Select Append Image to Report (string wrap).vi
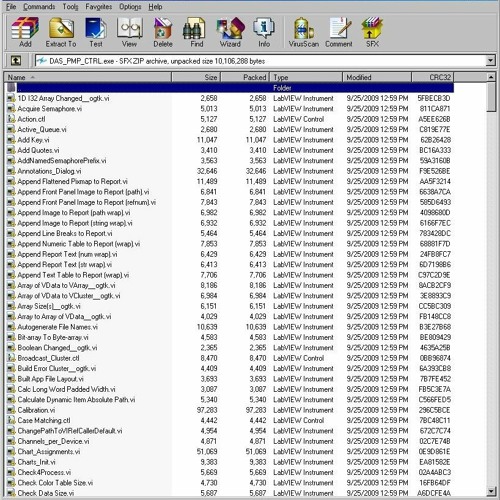The image size is (500, 500). [75, 223]
